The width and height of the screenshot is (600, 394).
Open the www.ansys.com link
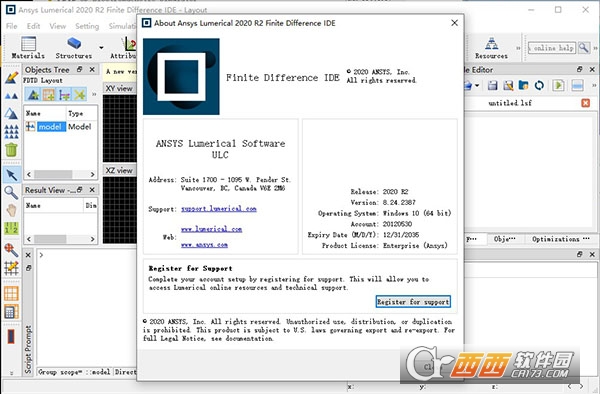tap(204, 245)
